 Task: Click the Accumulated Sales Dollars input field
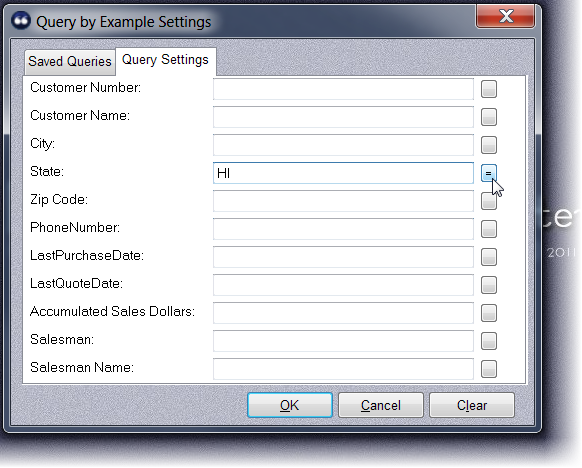coord(343,313)
